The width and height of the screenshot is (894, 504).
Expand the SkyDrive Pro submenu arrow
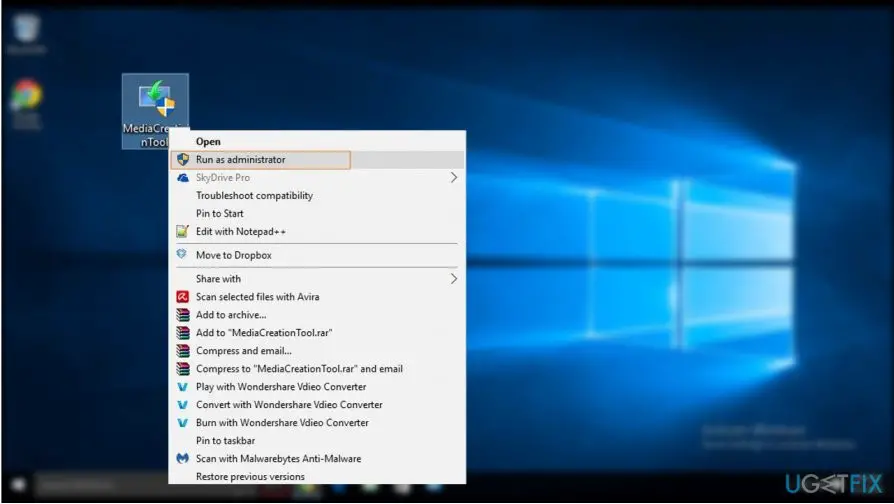pos(454,178)
